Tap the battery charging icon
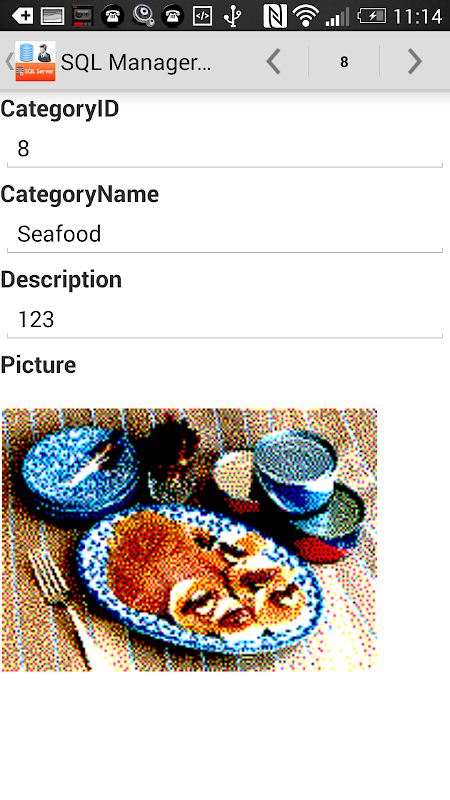 click(x=372, y=16)
